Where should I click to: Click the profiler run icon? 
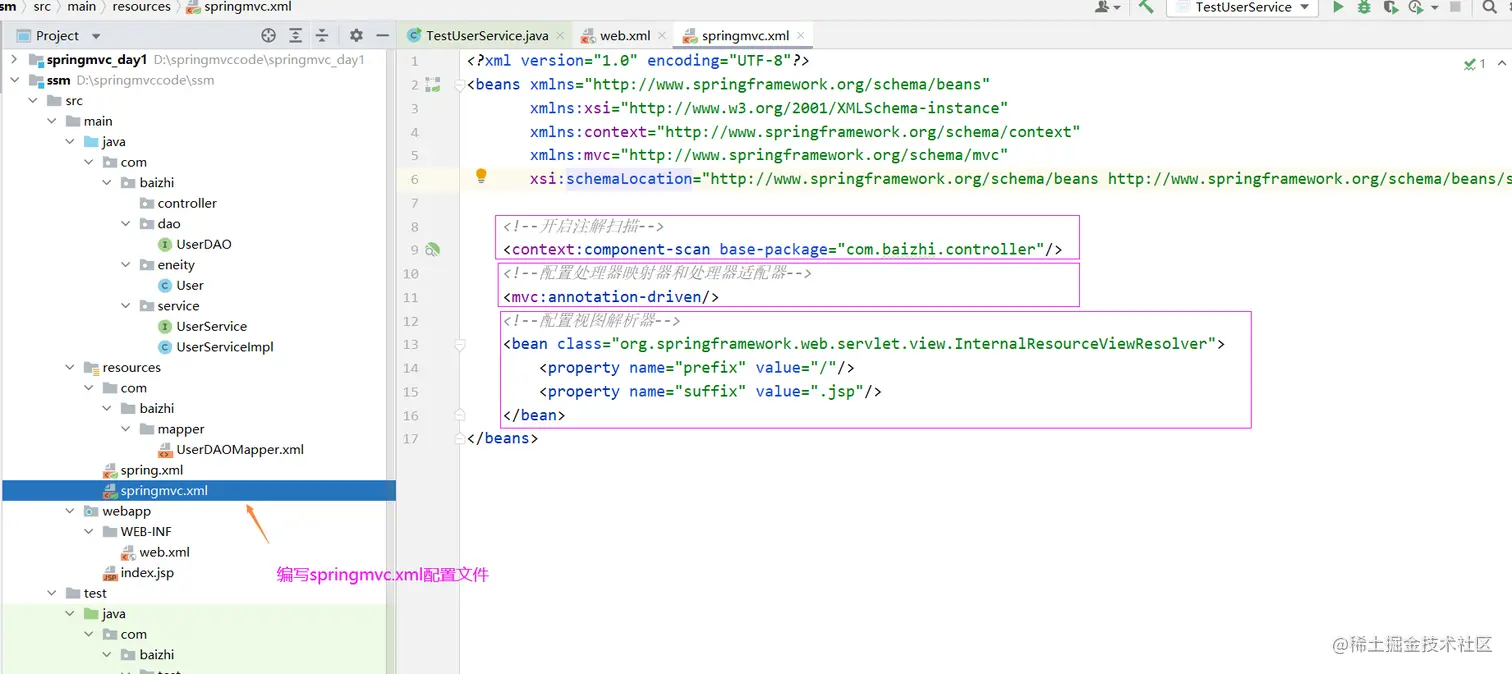1415,7
